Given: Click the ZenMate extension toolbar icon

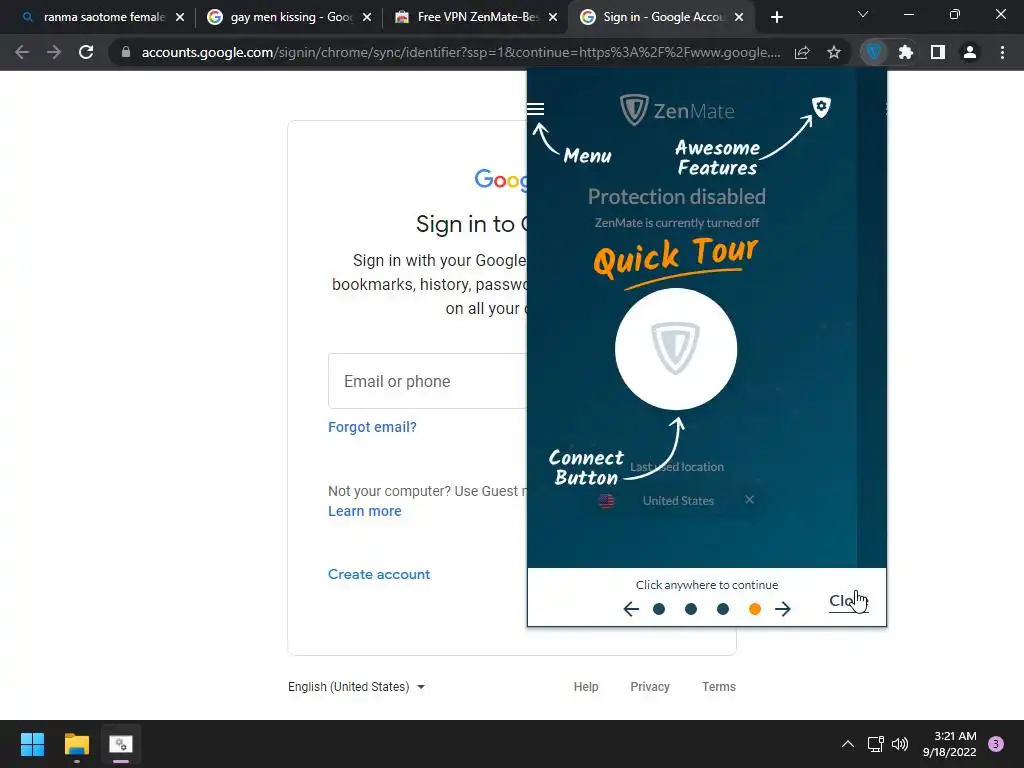Looking at the screenshot, I should click(x=874, y=52).
